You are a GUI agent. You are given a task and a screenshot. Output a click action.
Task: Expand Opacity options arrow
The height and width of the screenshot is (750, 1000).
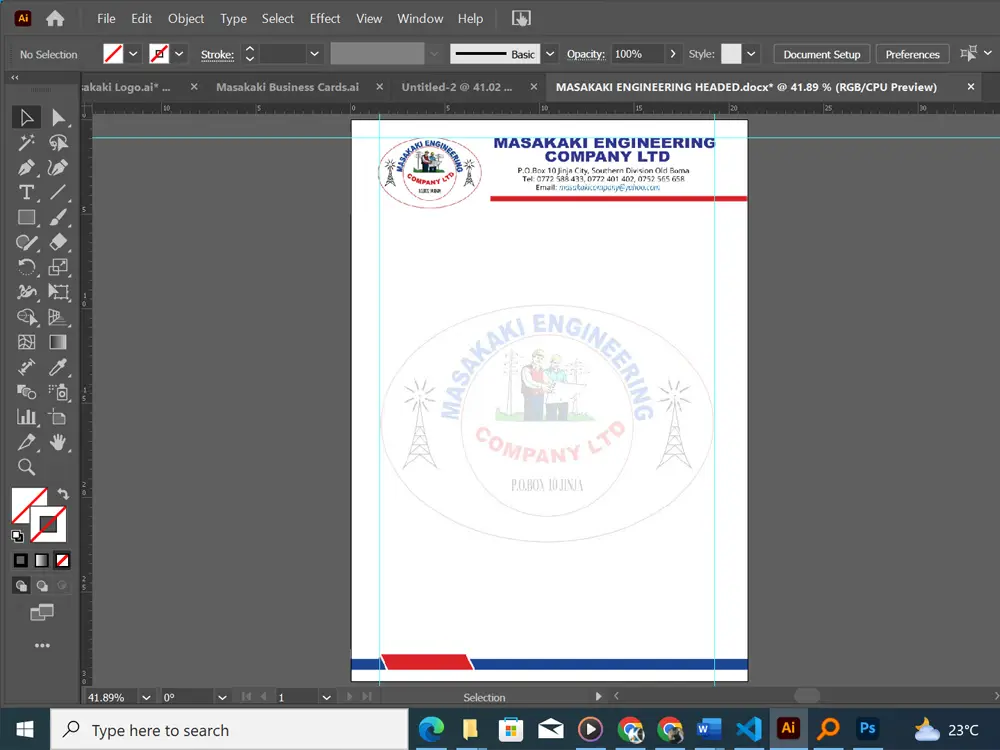click(x=673, y=54)
